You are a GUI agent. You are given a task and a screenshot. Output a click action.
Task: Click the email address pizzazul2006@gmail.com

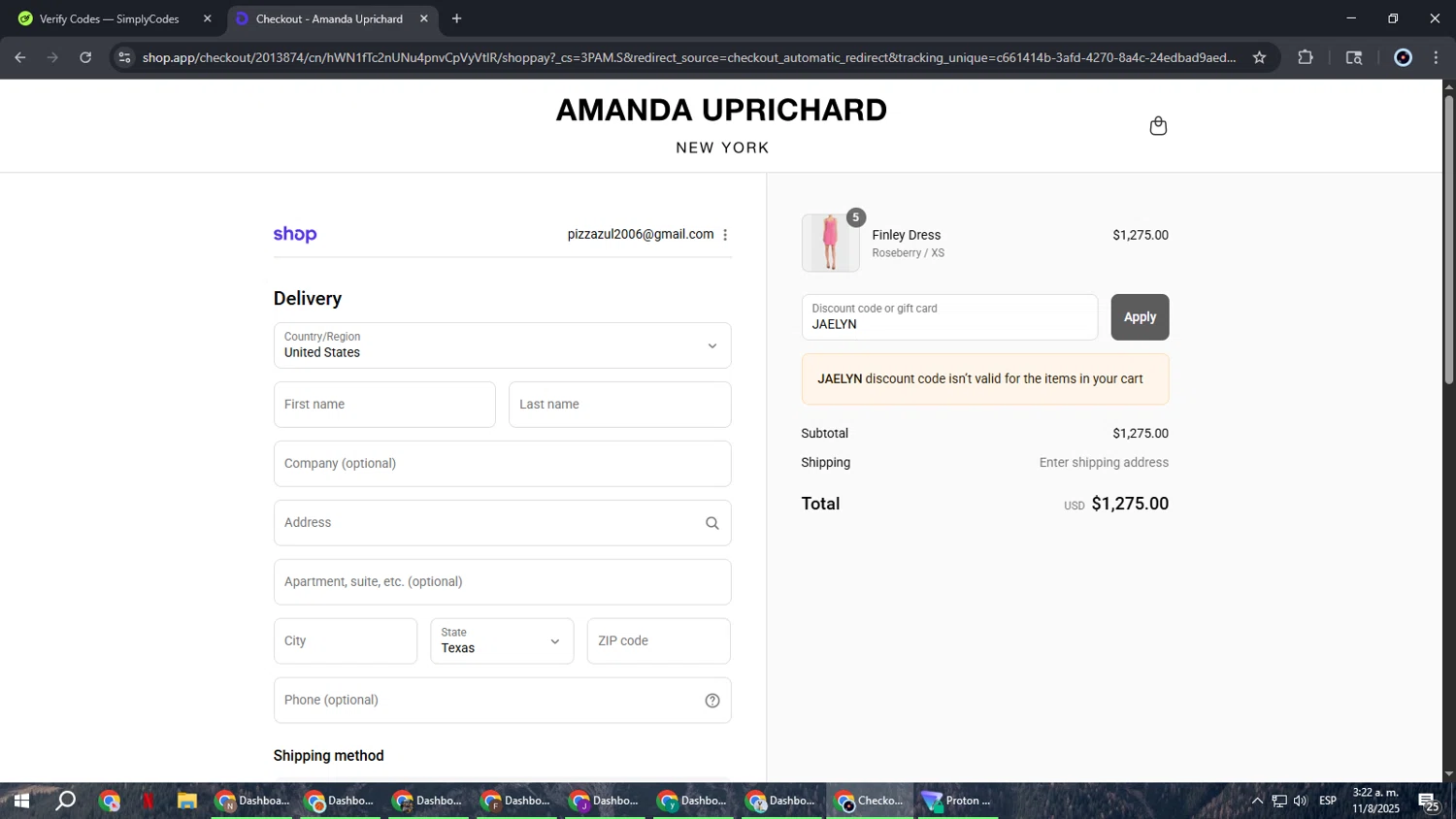[641, 235]
